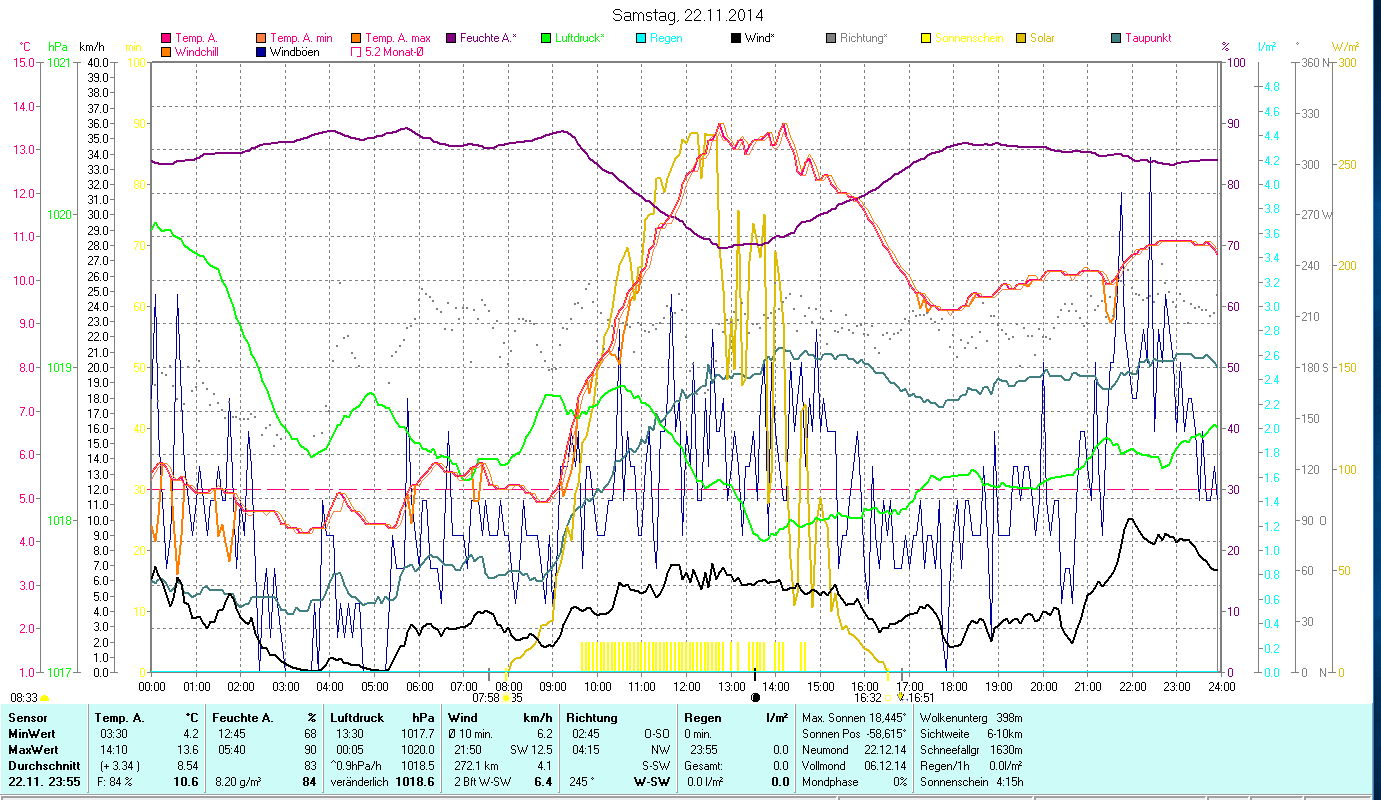1381x800 pixels.
Task: Click the maximum temperature value 13.6
Action: (x=189, y=749)
